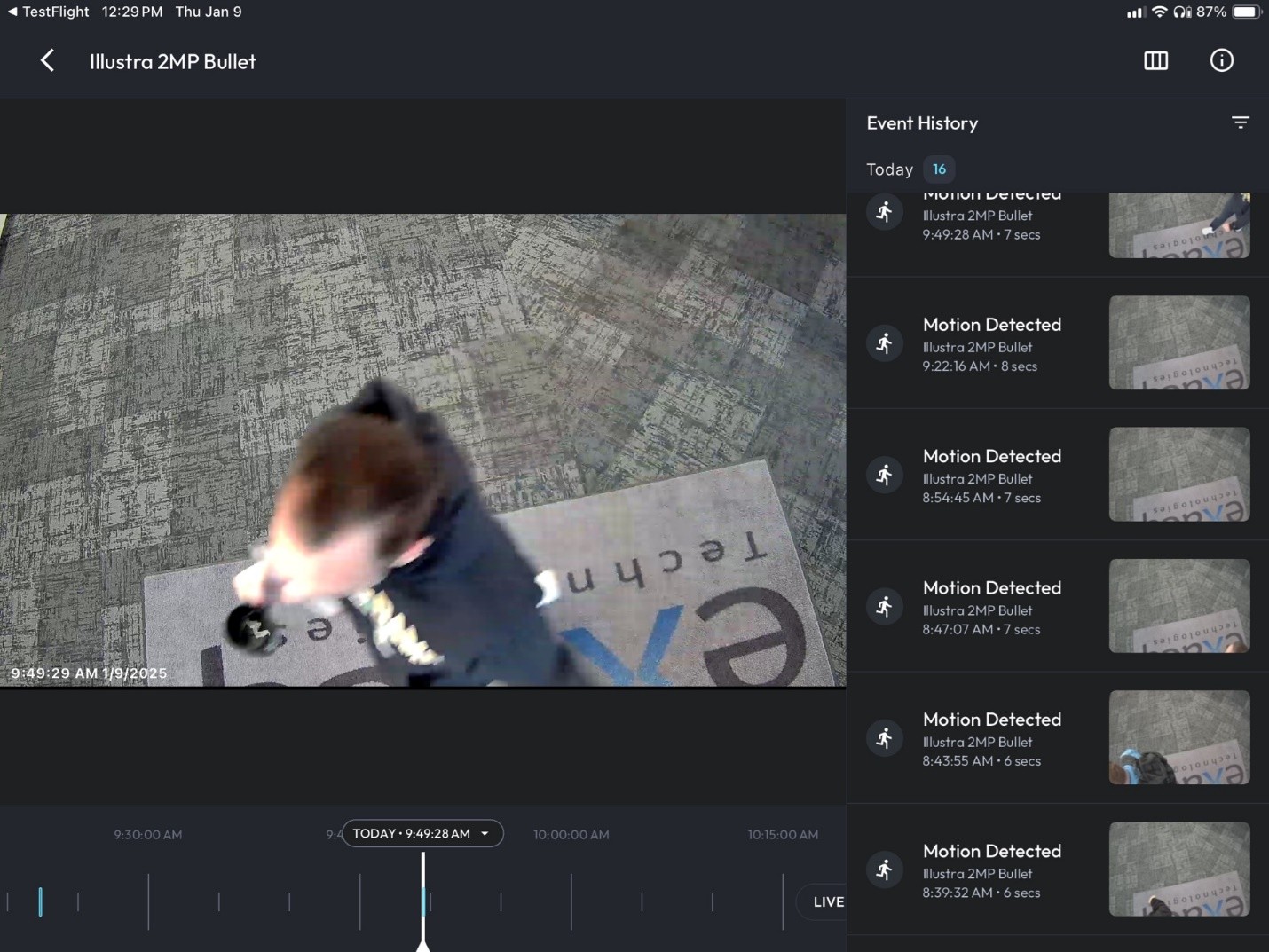Open the thumbnail of the 9:22:16 AM event

pos(1179,342)
